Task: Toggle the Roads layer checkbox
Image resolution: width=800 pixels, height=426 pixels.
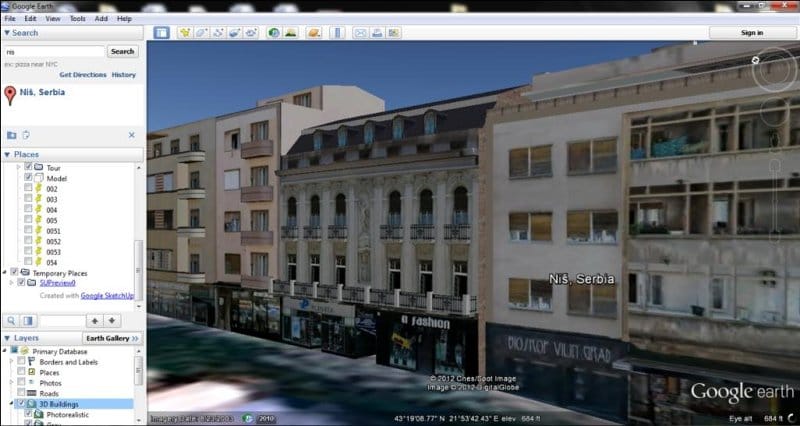Action: (21, 394)
